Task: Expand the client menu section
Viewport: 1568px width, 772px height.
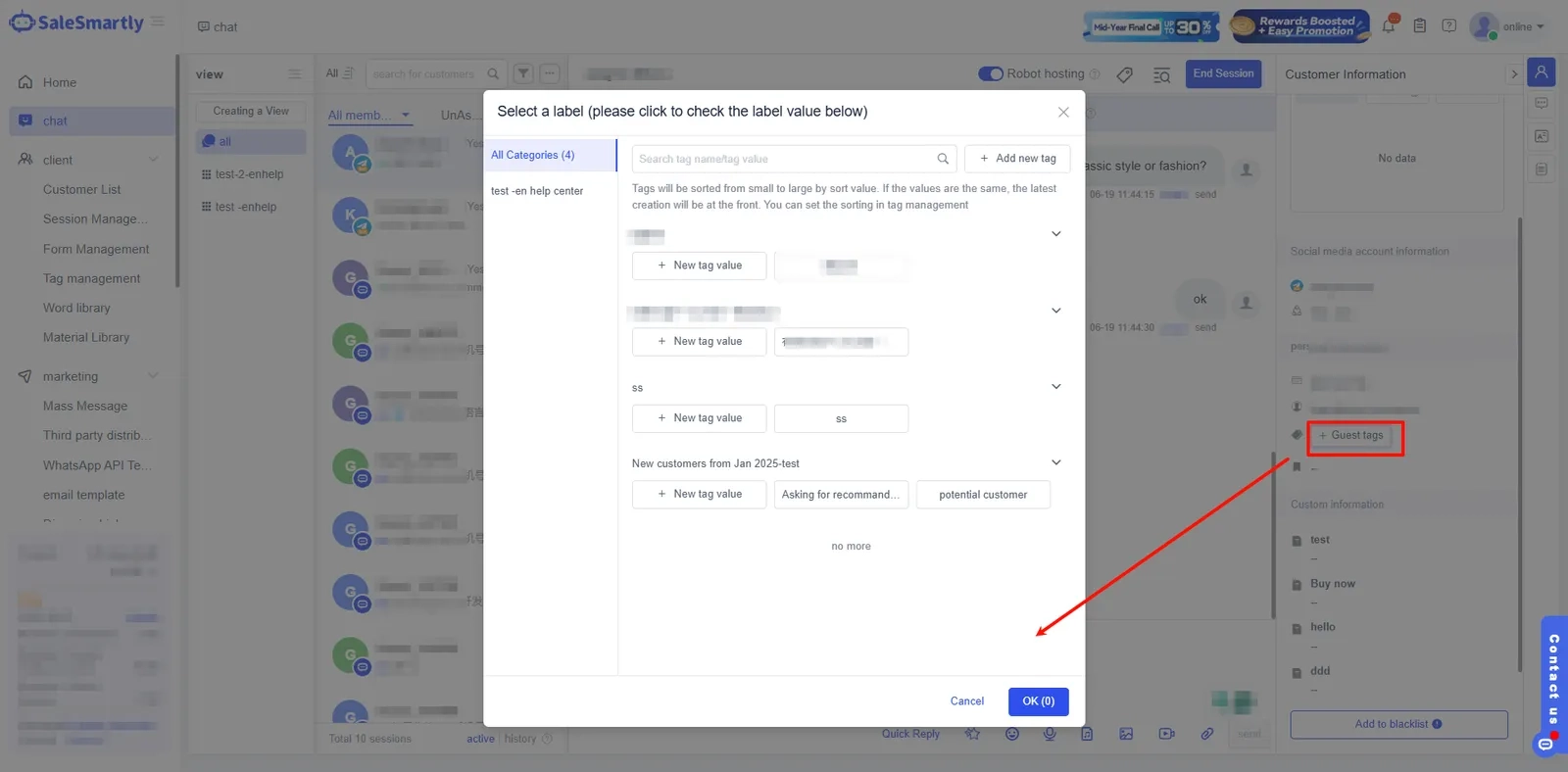Action: pos(153,160)
